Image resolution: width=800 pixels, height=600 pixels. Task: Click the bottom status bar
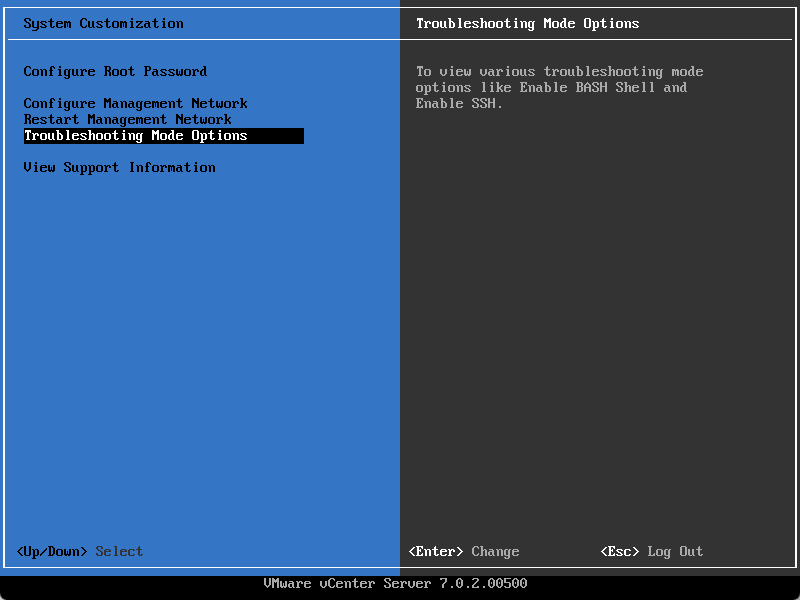tap(400, 583)
